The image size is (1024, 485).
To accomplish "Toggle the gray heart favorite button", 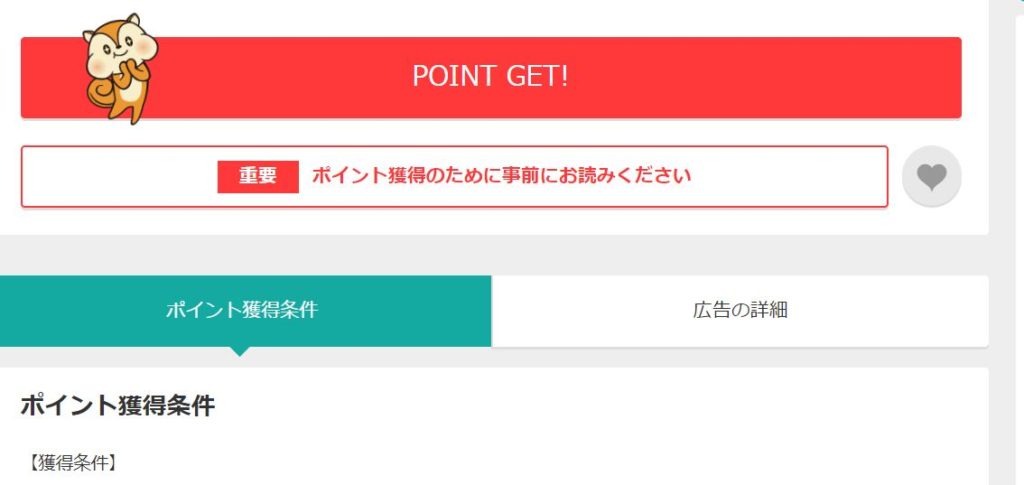I will tap(931, 176).
